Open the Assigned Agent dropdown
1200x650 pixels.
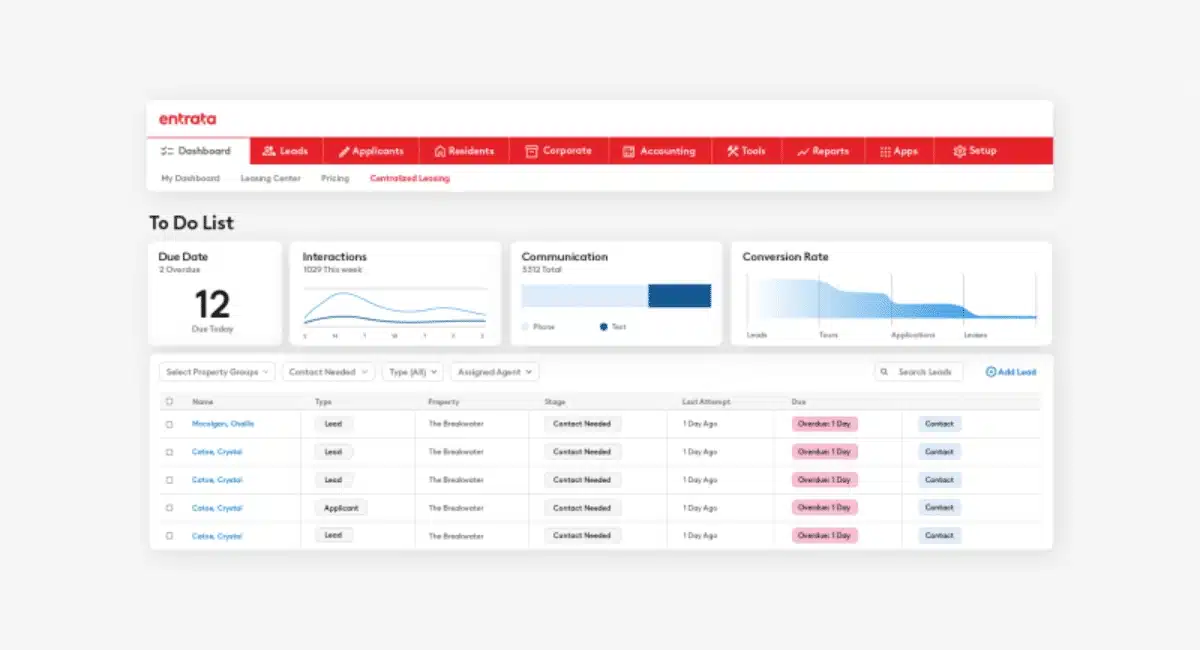tap(494, 372)
